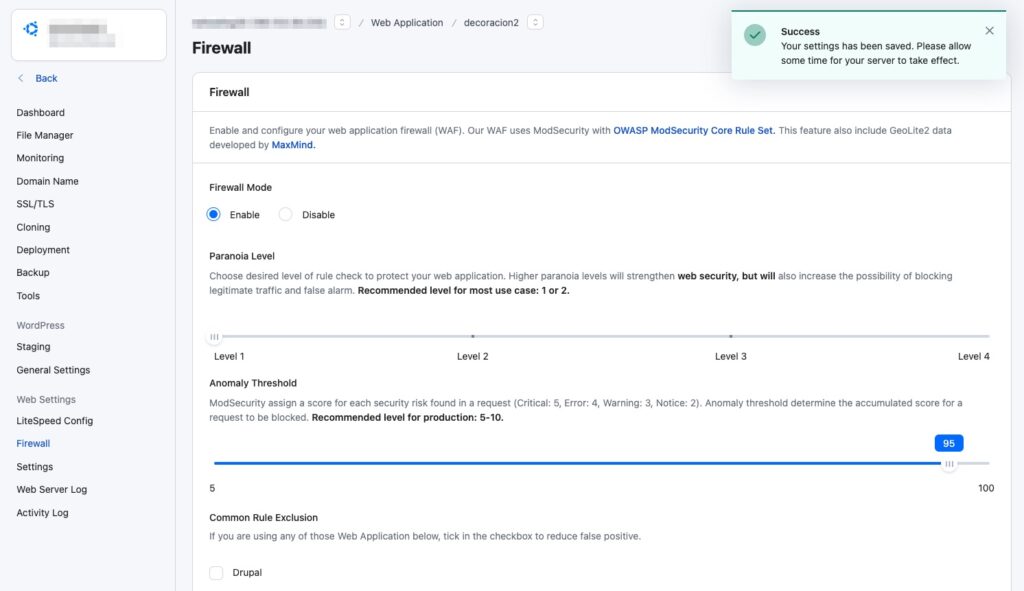
Task: Open Settings under Web Settings
Action: point(35,467)
